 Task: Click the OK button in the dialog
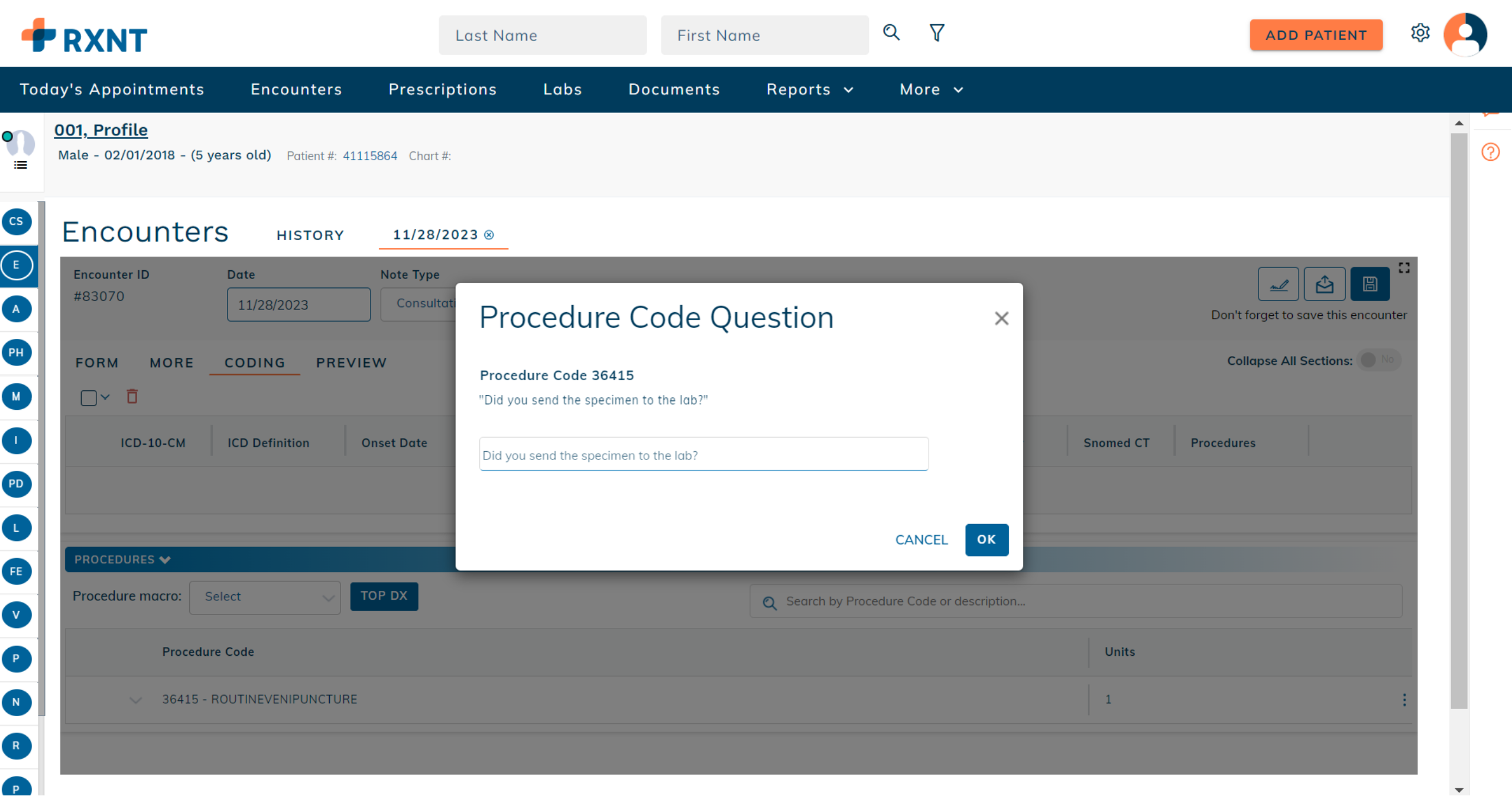pos(986,539)
